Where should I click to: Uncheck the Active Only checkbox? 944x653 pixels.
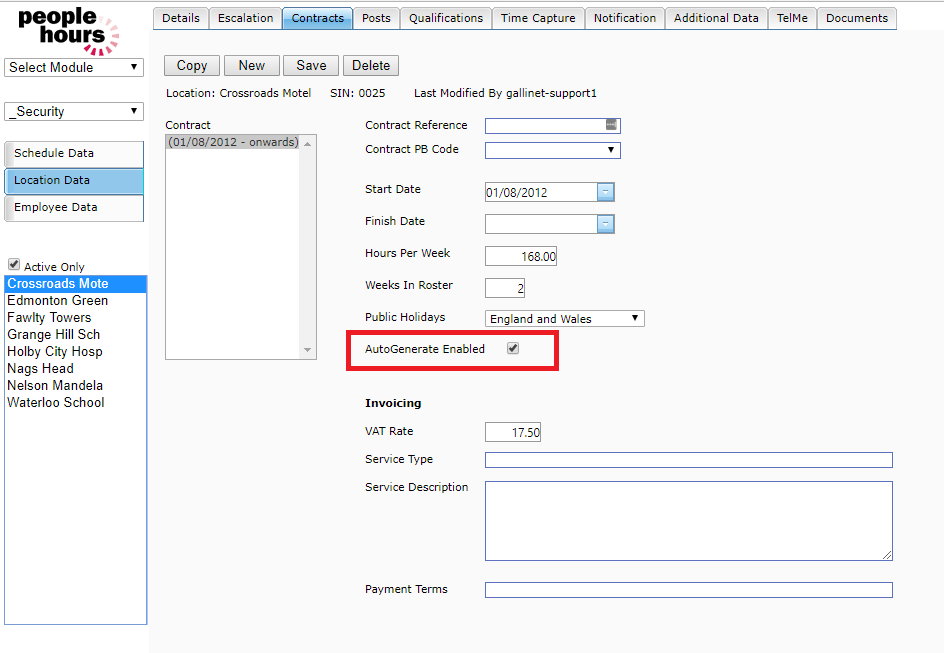click(14, 265)
